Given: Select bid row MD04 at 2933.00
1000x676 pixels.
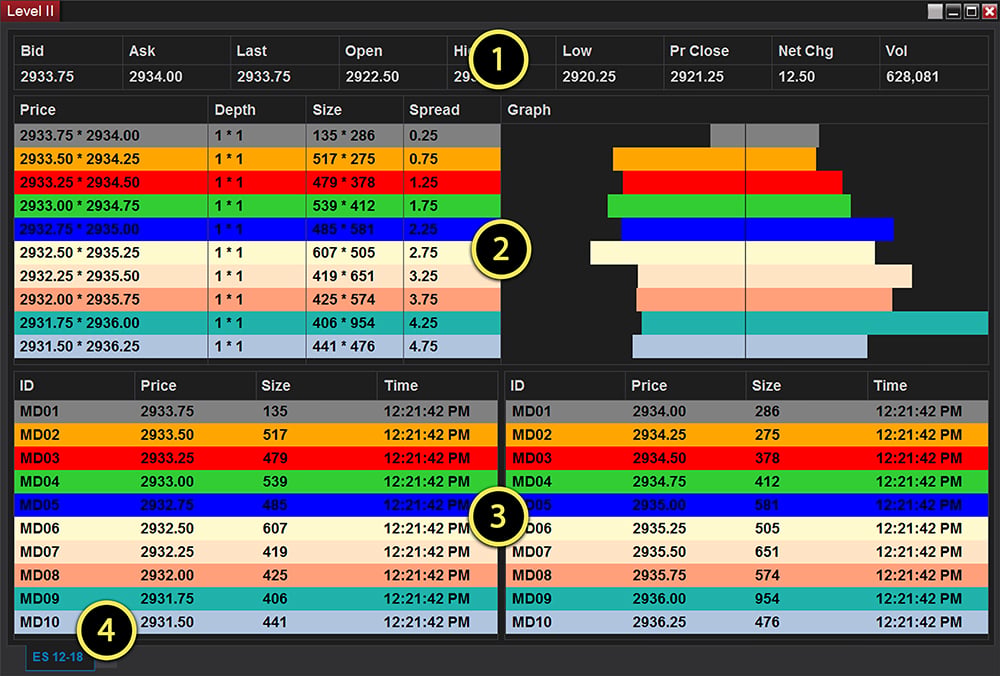Looking at the screenshot, I should pos(256,481).
